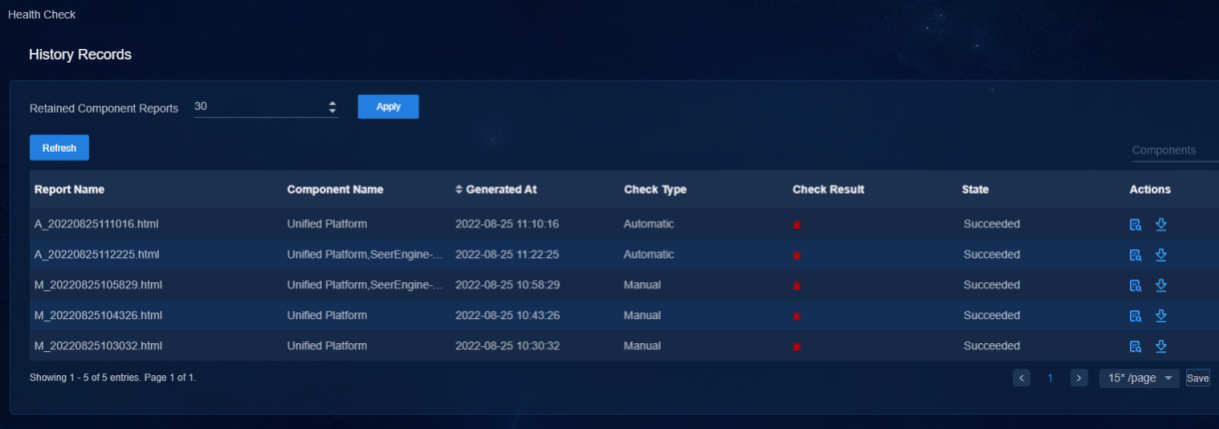
Task: Select report name M_20220825104326.html
Action: pos(98,315)
